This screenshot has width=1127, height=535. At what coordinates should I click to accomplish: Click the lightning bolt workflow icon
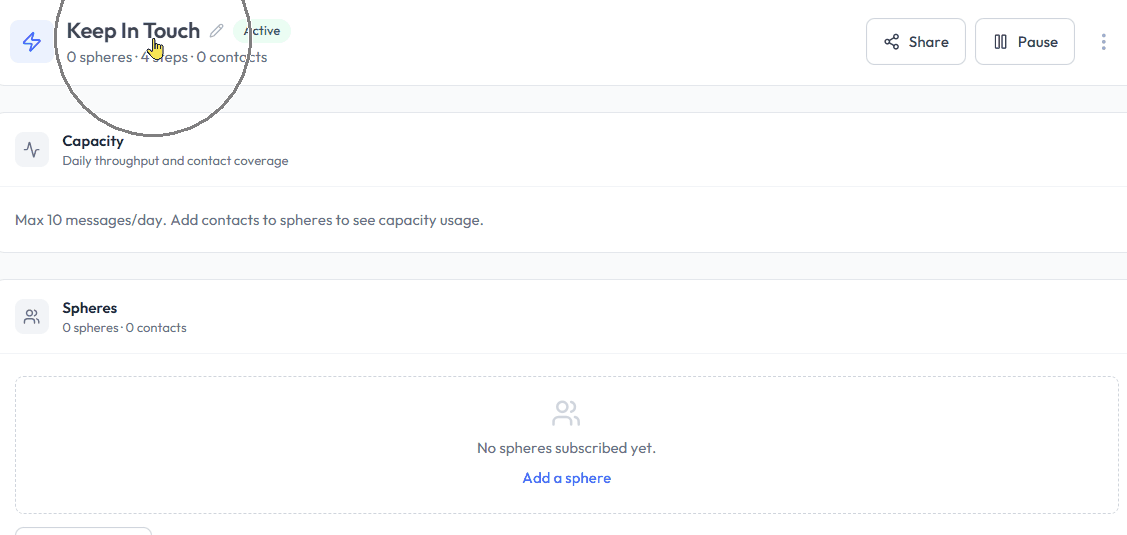point(32,42)
